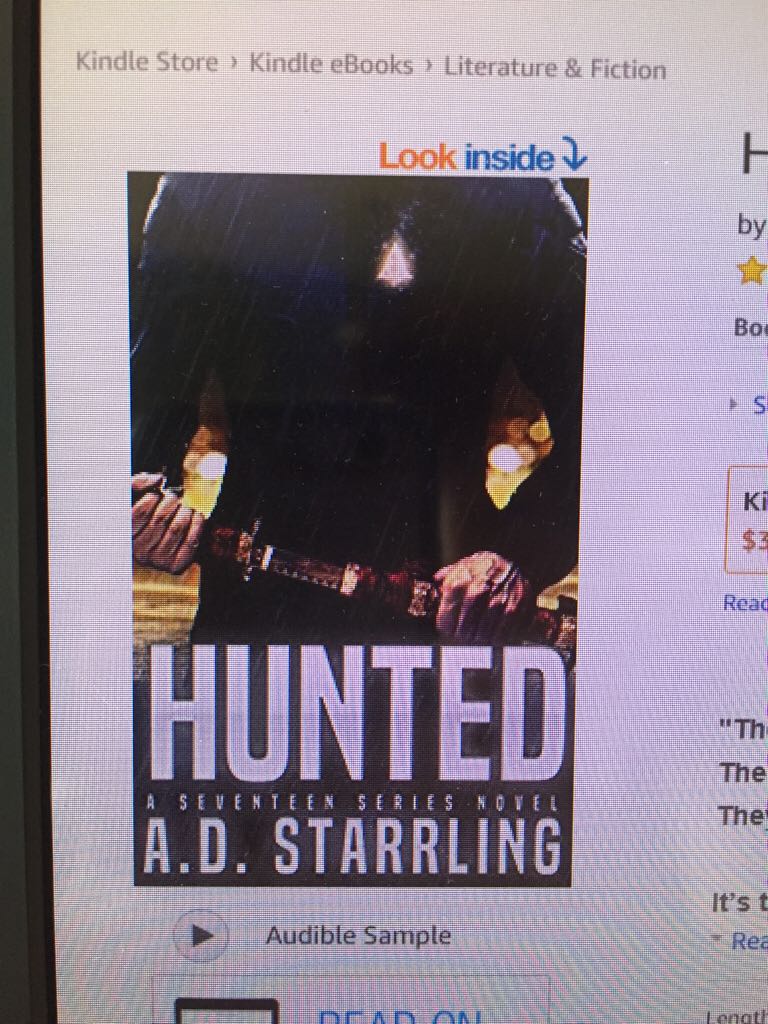Expand the triangle next to blue S text
Image resolution: width=768 pixels, height=1024 pixels.
coord(734,405)
